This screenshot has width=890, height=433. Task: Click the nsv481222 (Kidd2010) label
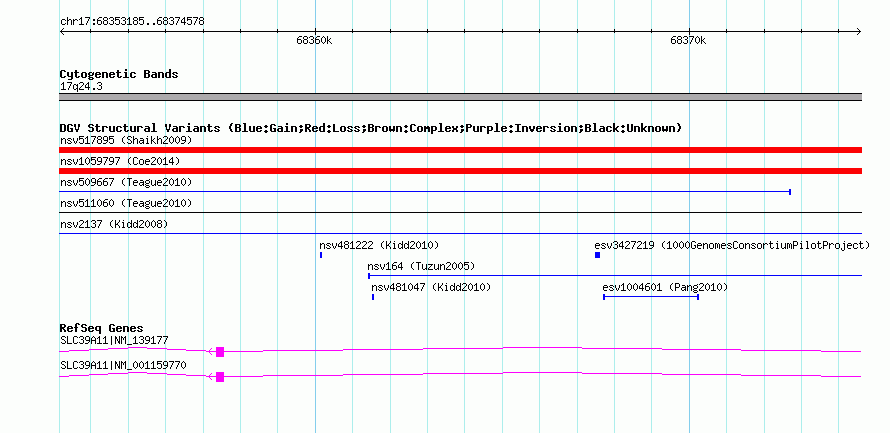379,245
